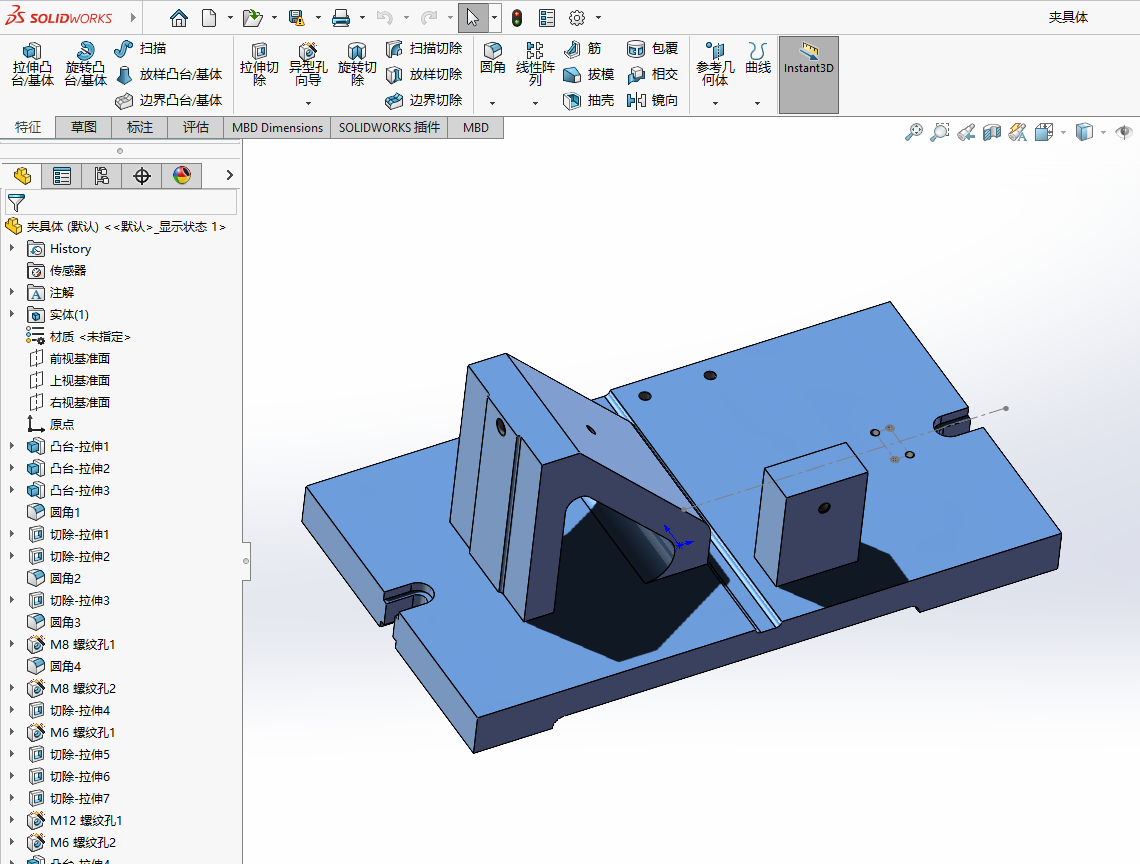
Task: Click the Revolved Cut (旋转切除) tool
Action: tap(357, 64)
